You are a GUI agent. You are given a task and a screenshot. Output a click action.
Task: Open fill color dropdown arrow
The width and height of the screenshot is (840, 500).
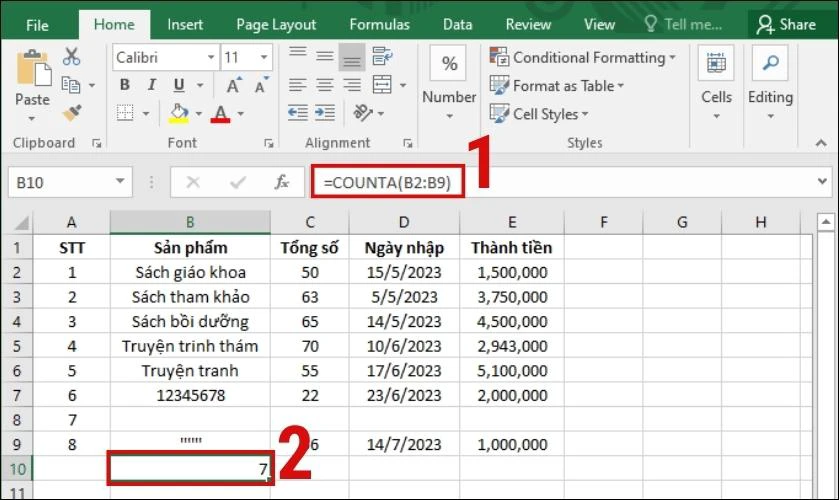199,114
